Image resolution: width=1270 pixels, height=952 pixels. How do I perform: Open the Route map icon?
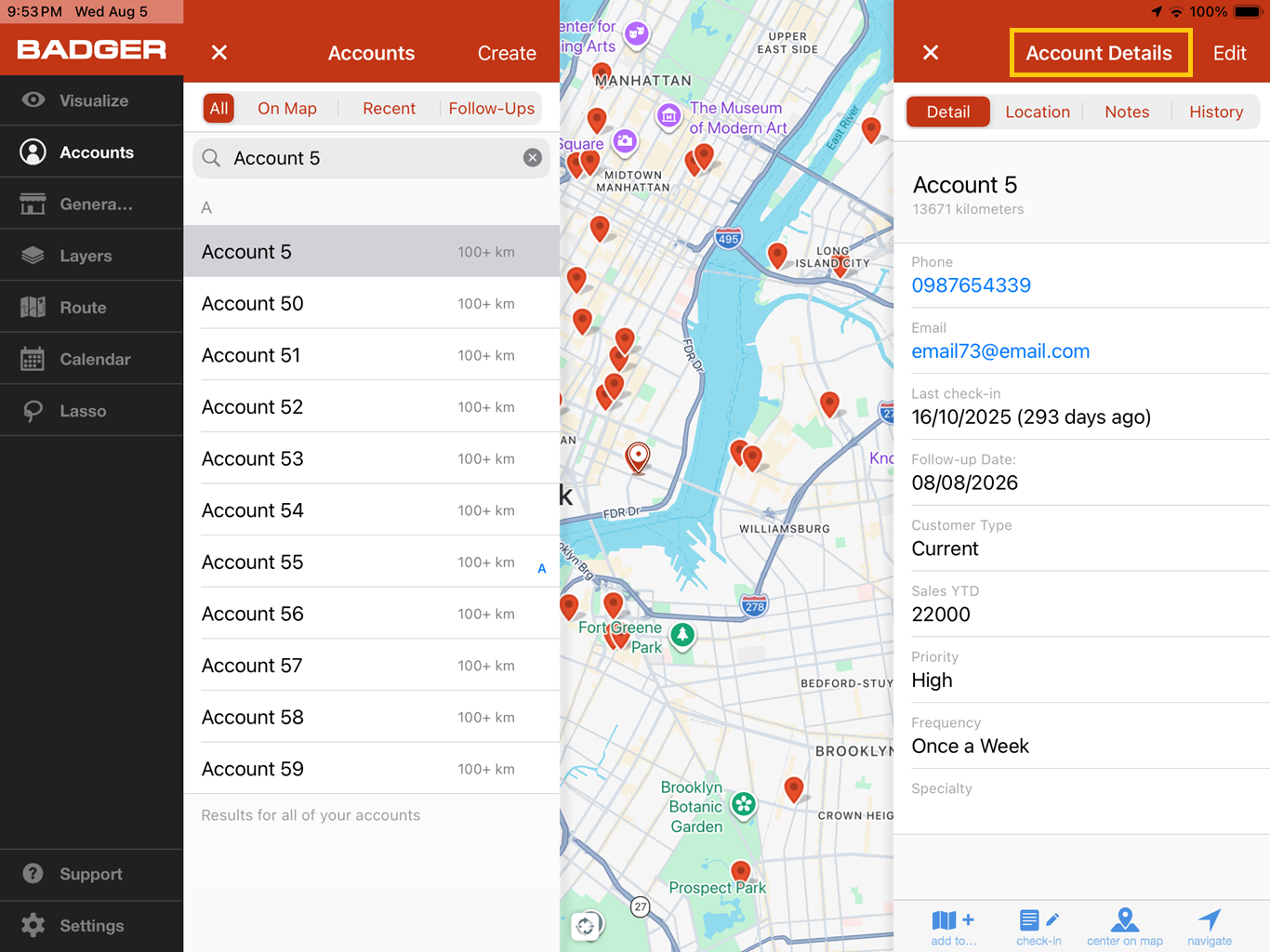(x=33, y=308)
